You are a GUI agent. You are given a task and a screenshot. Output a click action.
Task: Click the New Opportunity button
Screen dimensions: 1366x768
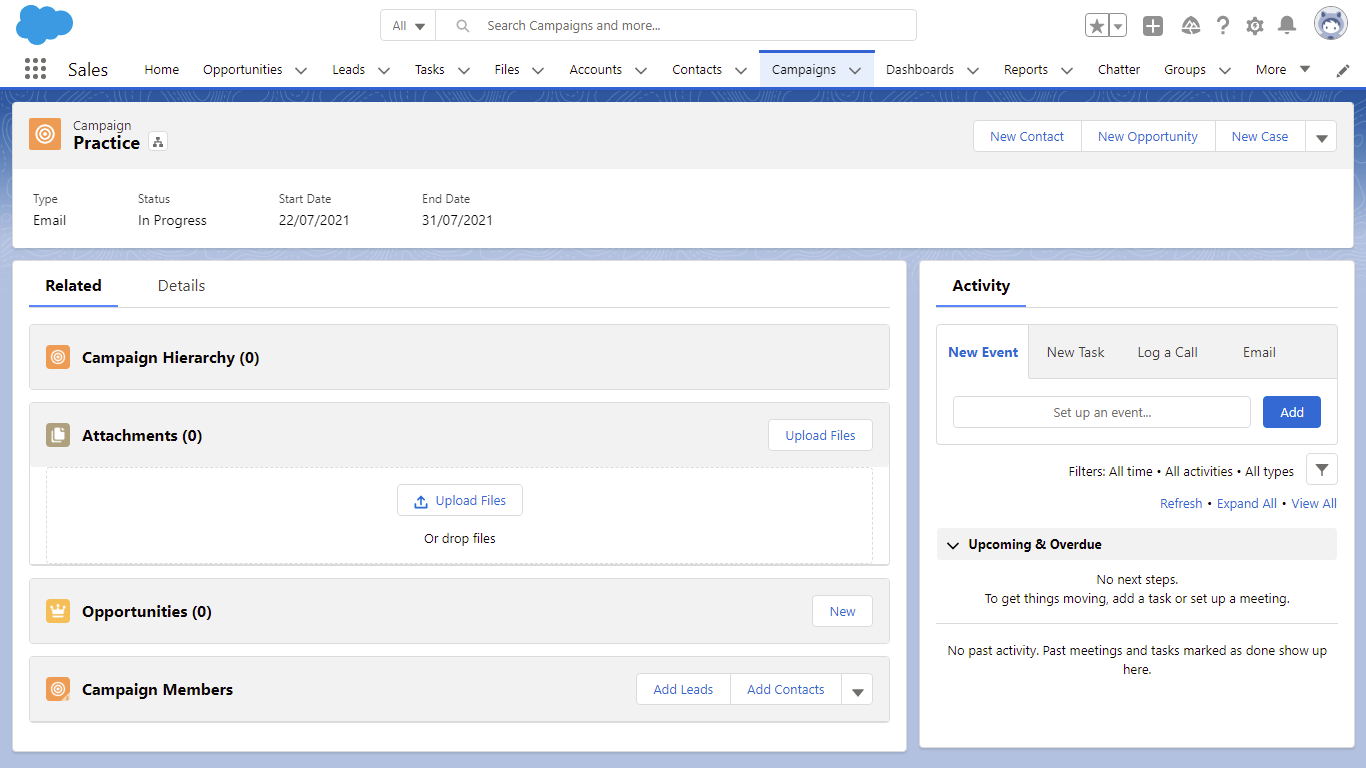point(1148,137)
